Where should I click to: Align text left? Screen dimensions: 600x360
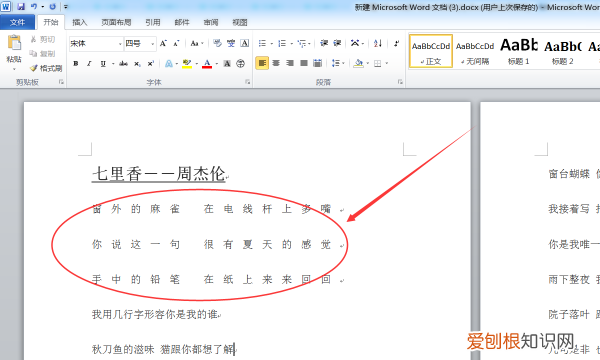click(262, 63)
